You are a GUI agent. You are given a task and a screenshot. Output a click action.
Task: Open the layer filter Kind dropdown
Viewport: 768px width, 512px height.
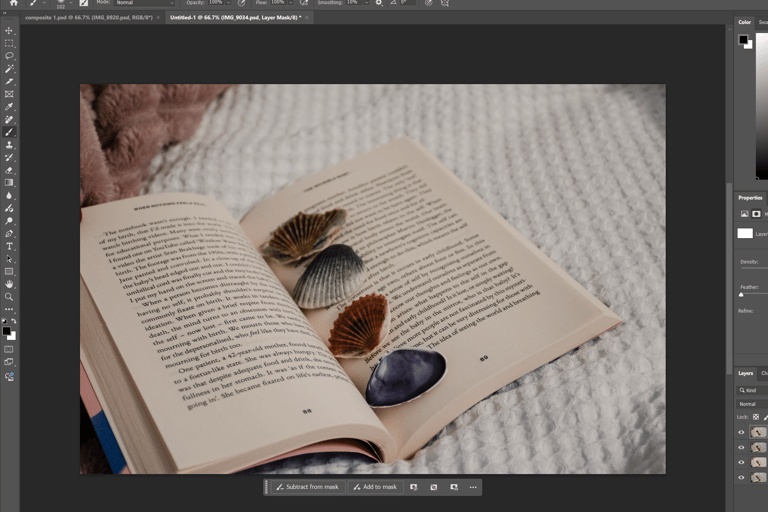(x=752, y=390)
